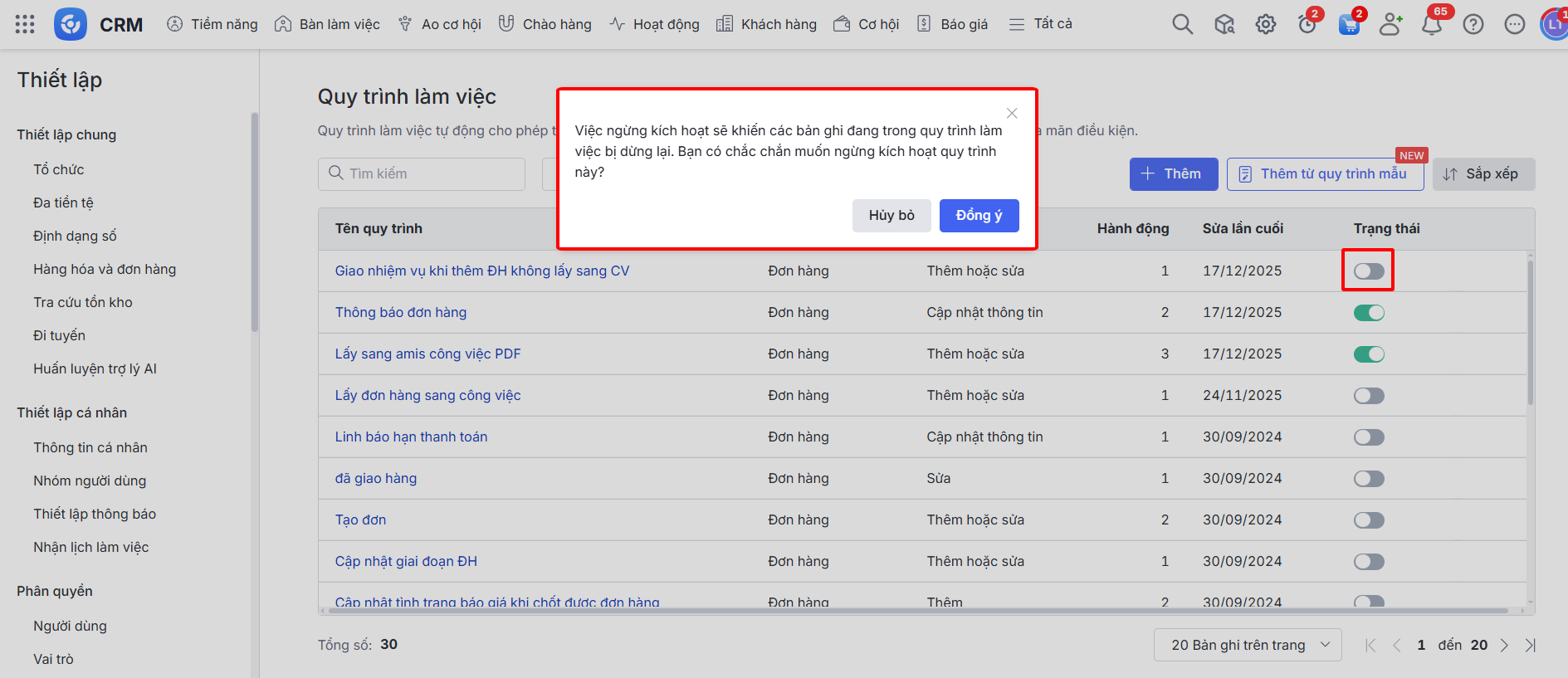Open the 20 Bản ghi trên trang dropdown
Image resolution: width=1568 pixels, height=678 pixels.
pos(1247,645)
